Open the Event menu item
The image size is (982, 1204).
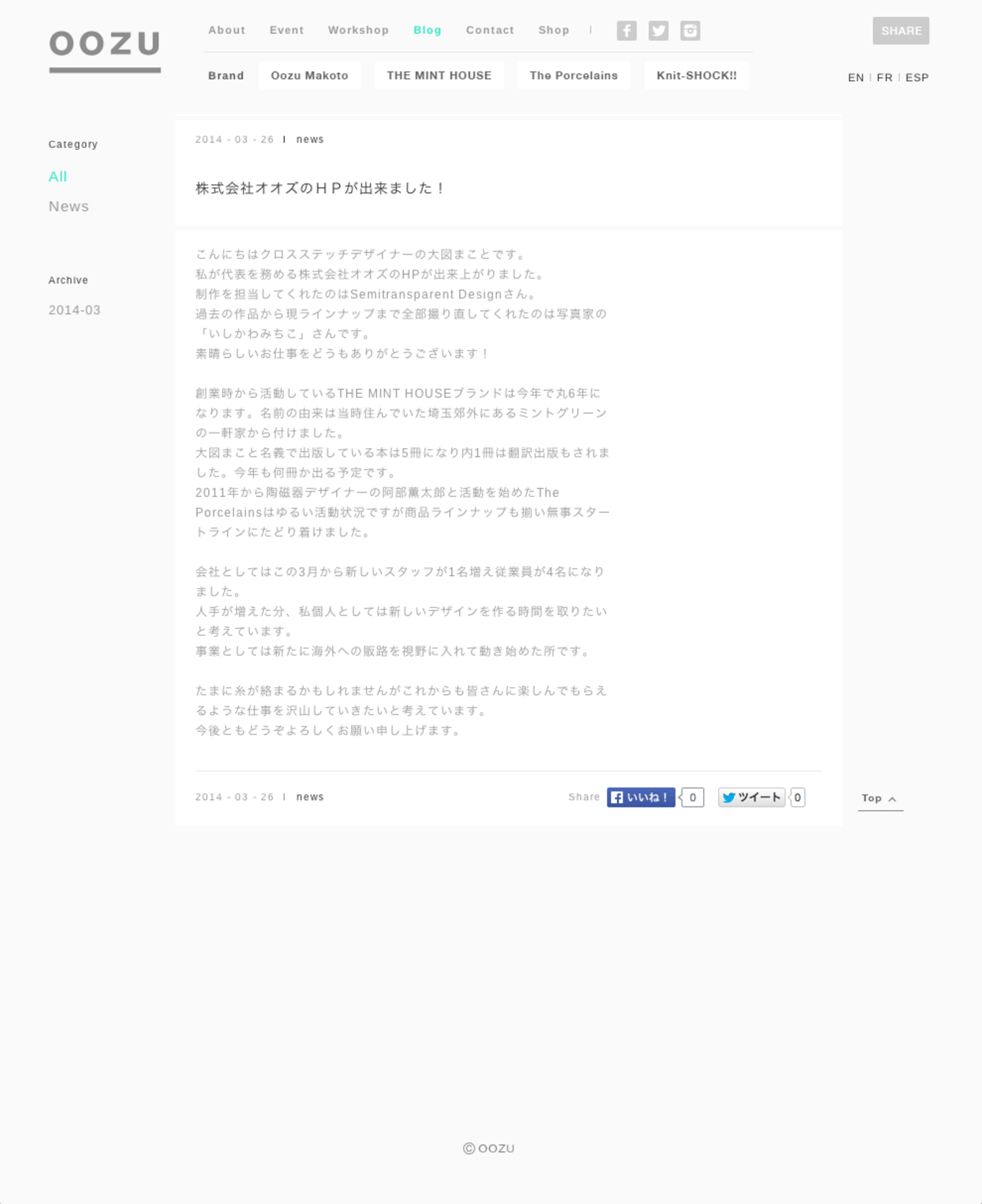tap(286, 30)
